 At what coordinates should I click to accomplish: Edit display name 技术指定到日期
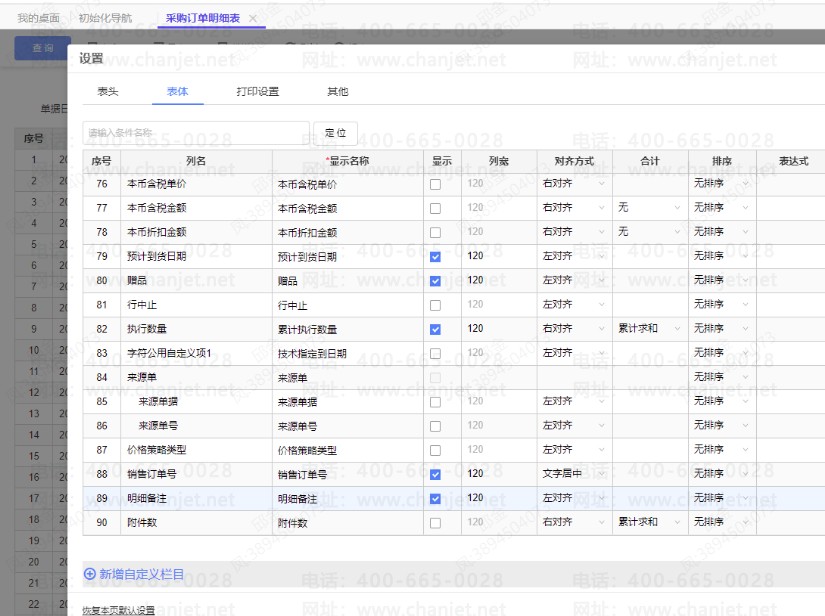click(347, 353)
